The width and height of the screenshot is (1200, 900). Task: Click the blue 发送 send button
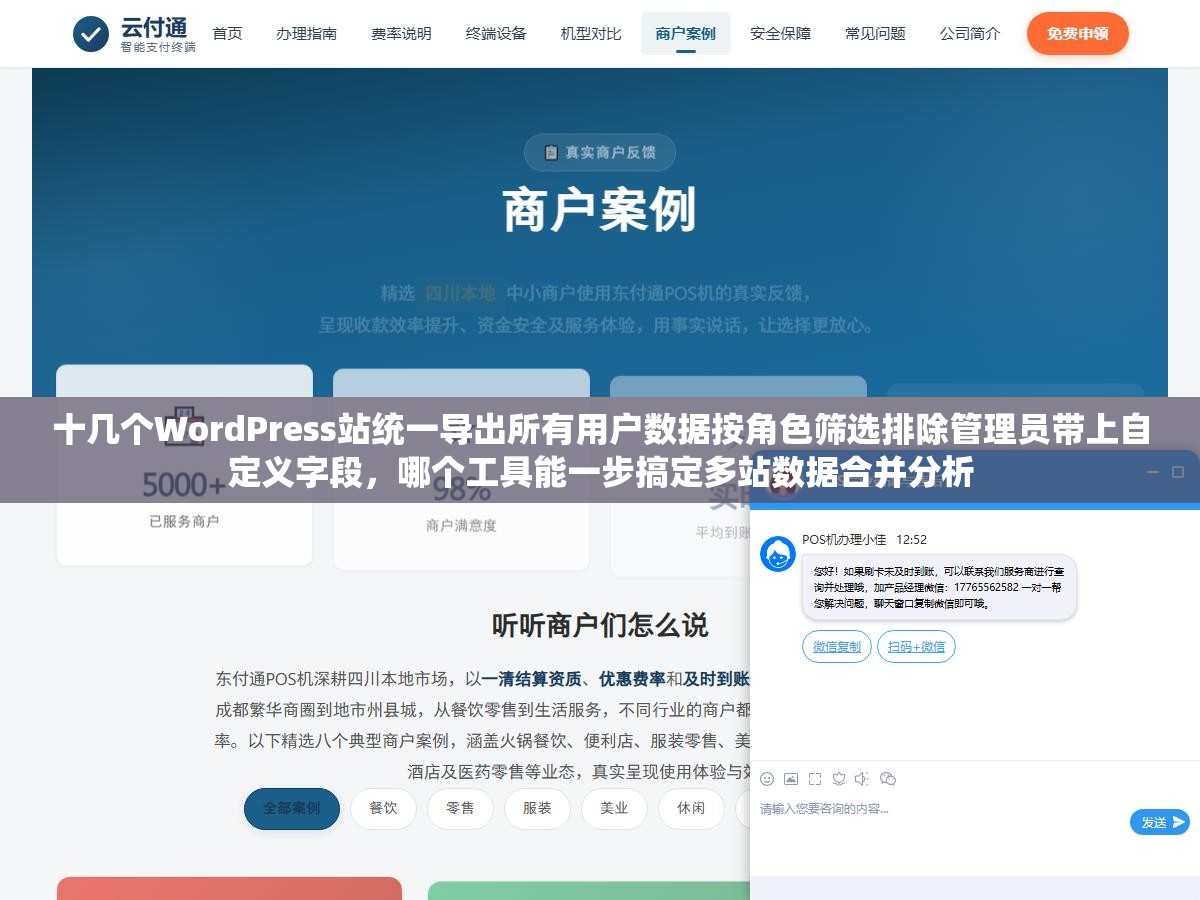(1160, 822)
